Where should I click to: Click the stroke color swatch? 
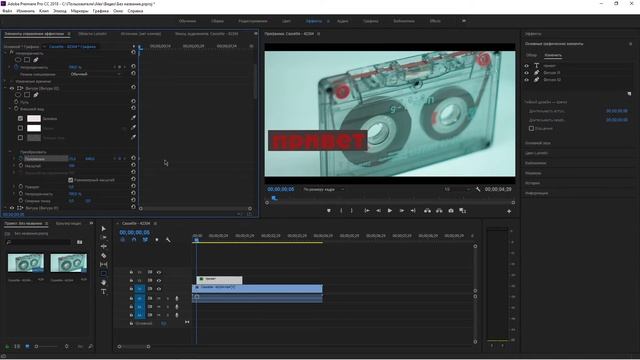pyautogui.click(x=34, y=128)
